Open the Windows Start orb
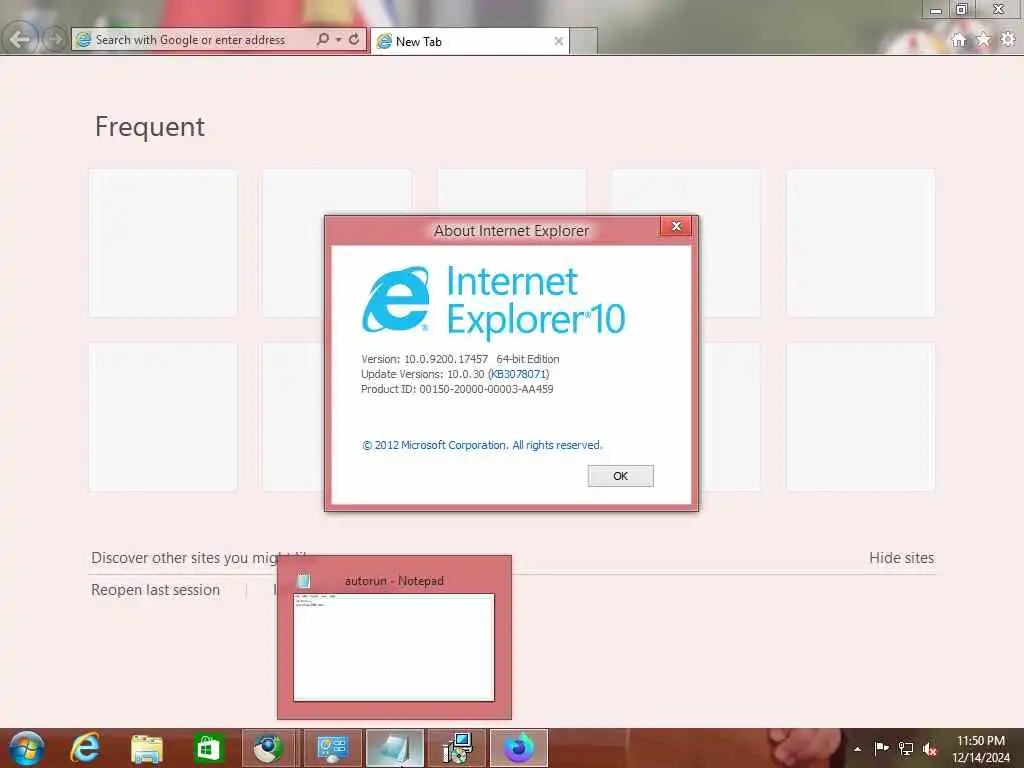The width and height of the screenshot is (1024, 768). [26, 748]
